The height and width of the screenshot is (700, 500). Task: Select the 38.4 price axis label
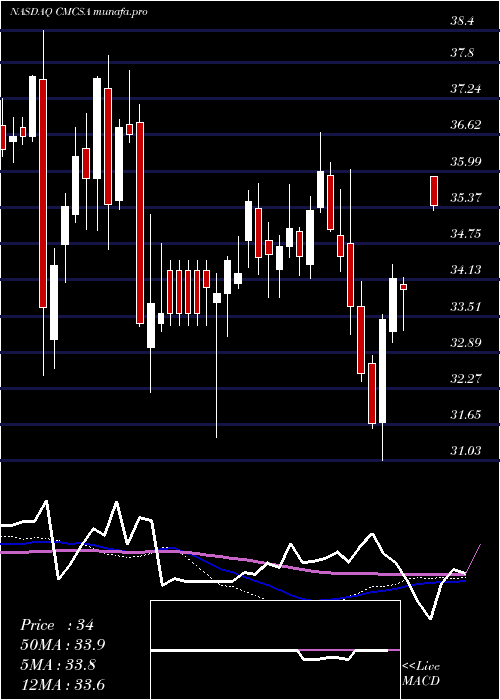tap(462, 21)
